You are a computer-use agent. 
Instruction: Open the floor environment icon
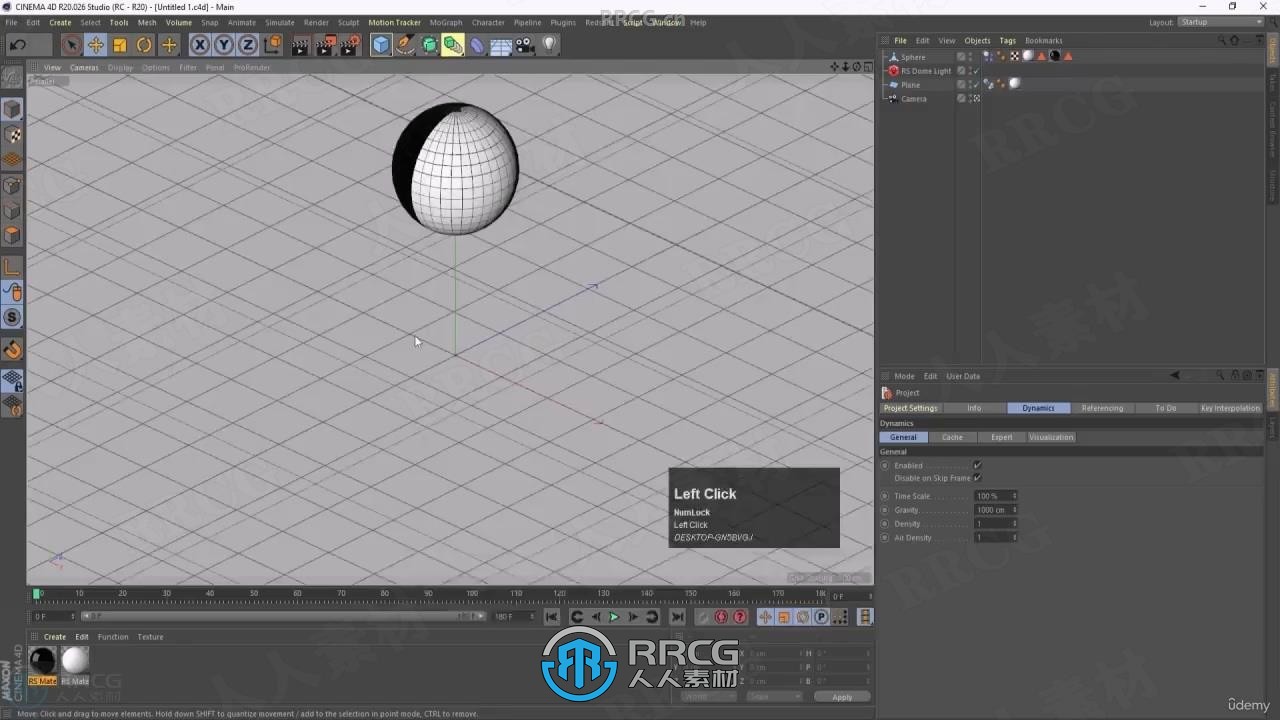click(x=501, y=45)
